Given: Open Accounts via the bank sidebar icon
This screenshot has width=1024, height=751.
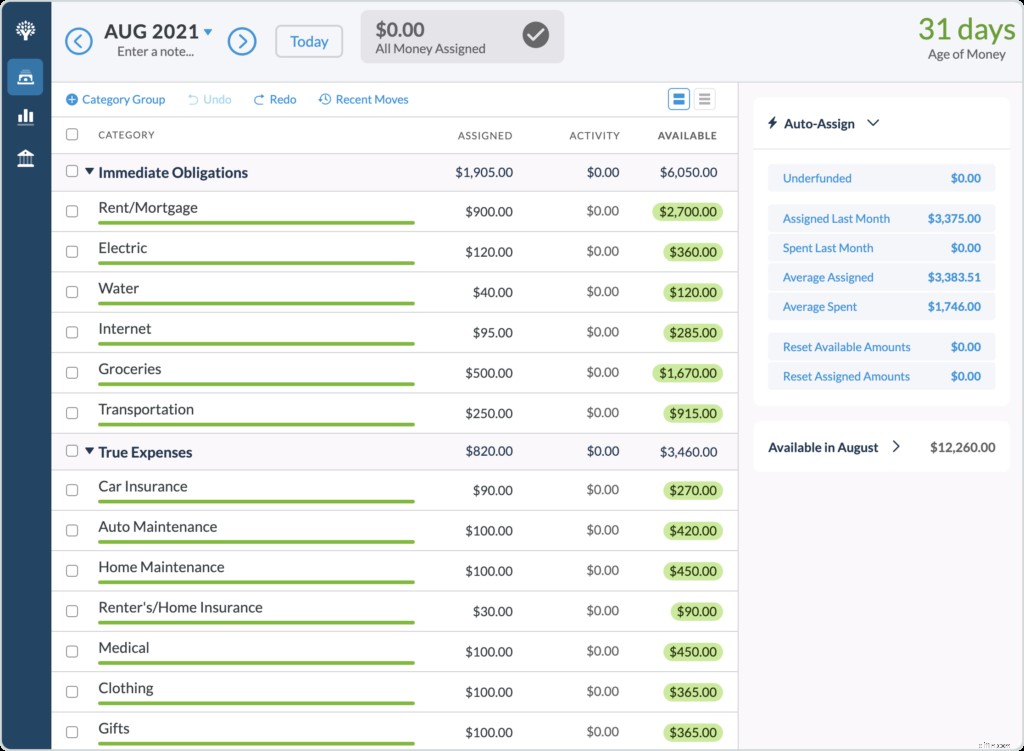Looking at the screenshot, I should tap(25, 157).
